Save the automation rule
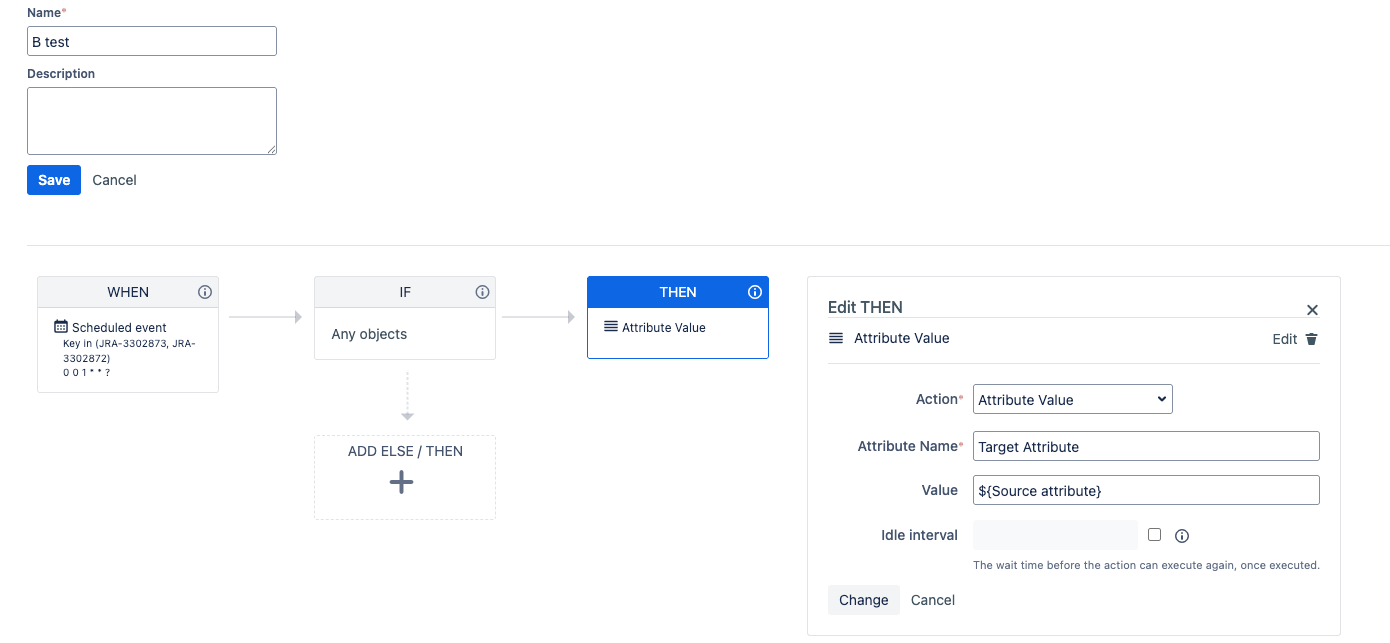 coord(53,180)
